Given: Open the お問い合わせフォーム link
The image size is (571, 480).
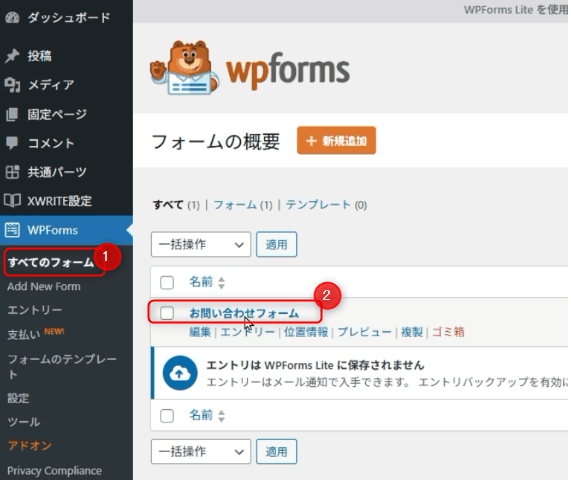Looking at the screenshot, I should pyautogui.click(x=244, y=313).
